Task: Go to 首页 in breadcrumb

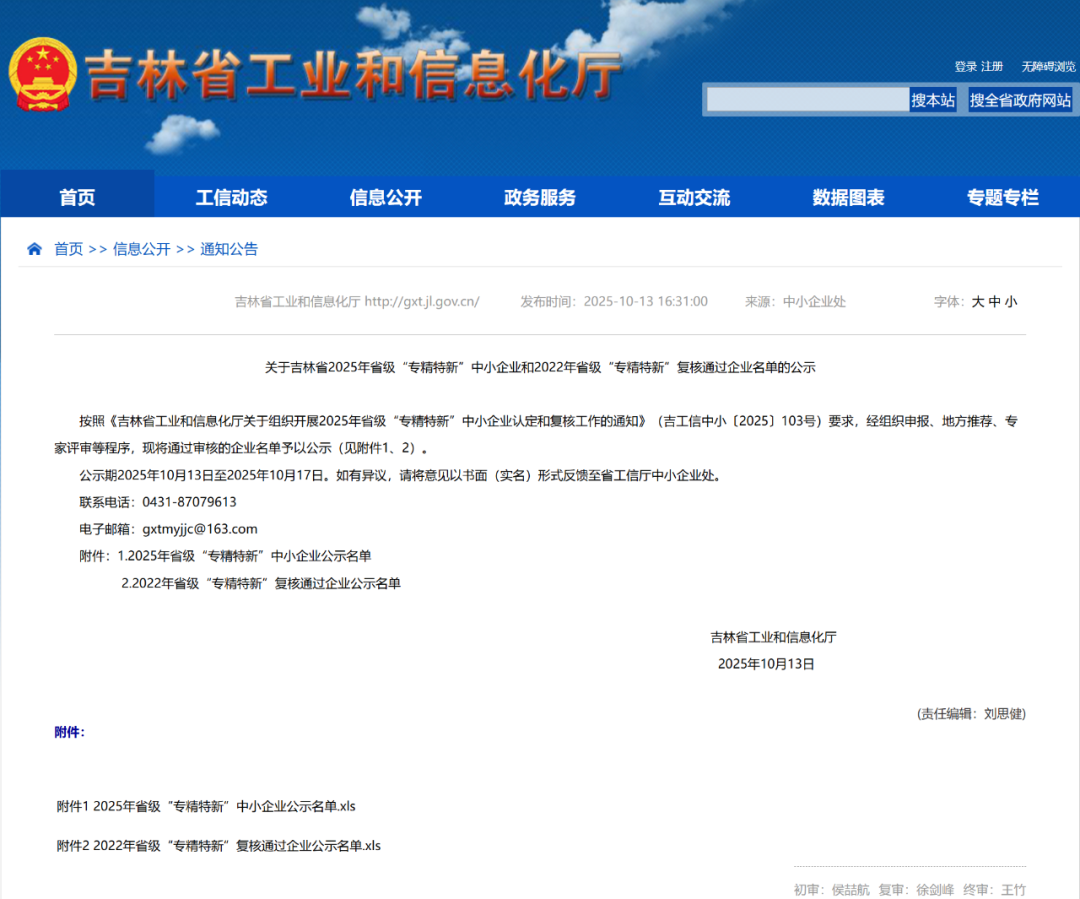Action: tap(69, 249)
